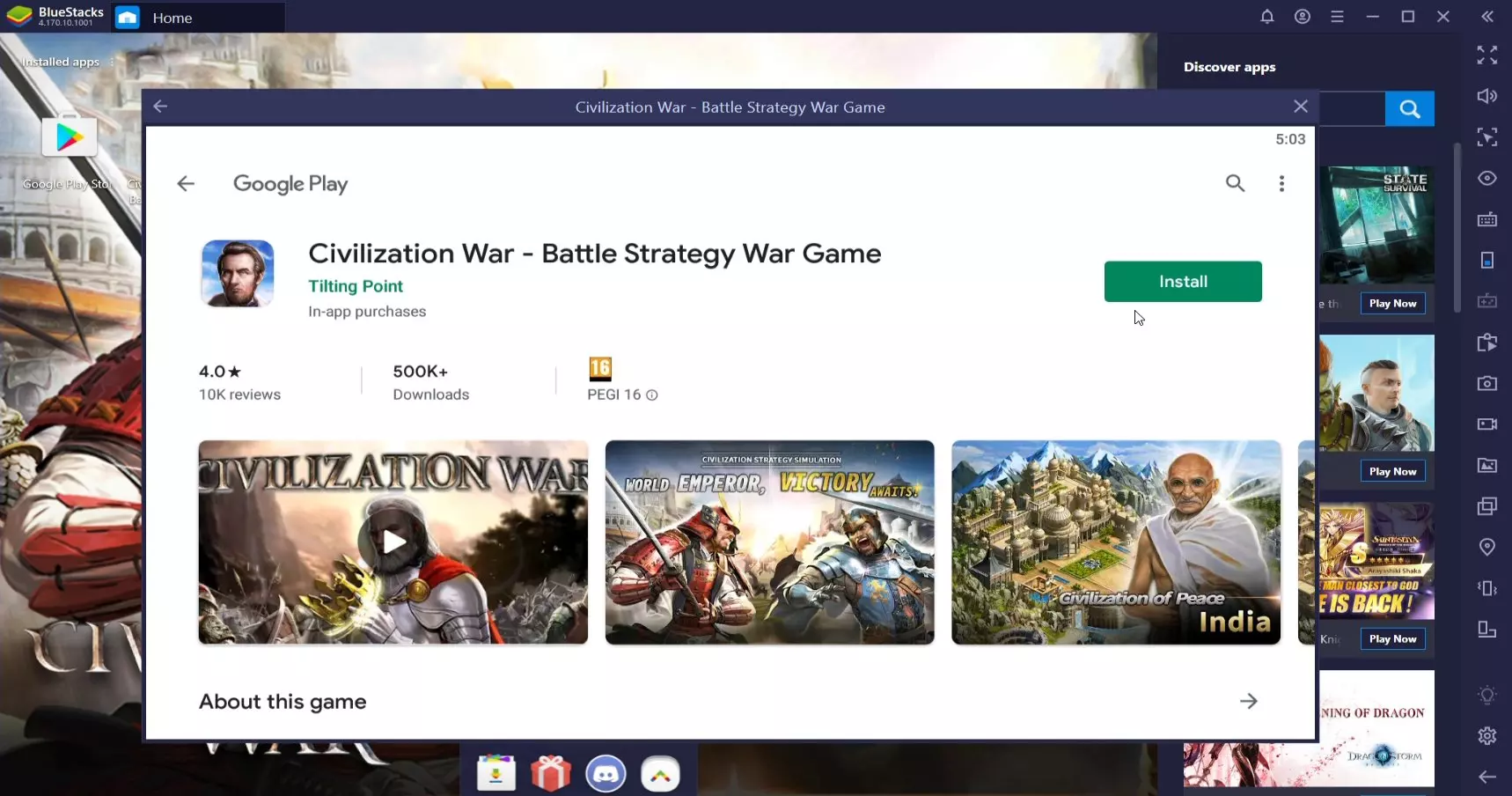The image size is (1512, 796).
Task: Open the Tilting Point developer link
Action: pyautogui.click(x=356, y=286)
